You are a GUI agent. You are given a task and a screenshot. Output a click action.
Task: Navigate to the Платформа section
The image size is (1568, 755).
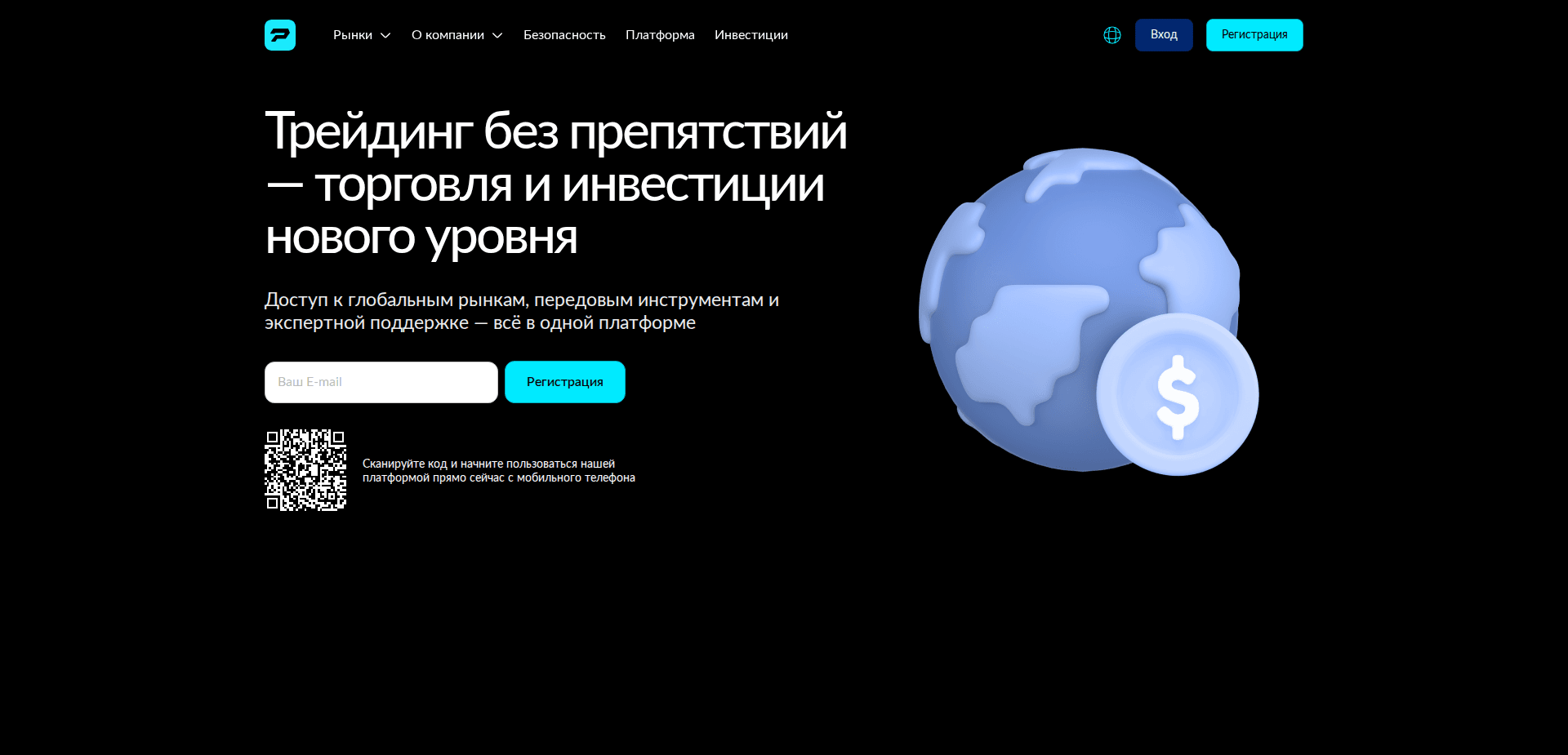[659, 34]
